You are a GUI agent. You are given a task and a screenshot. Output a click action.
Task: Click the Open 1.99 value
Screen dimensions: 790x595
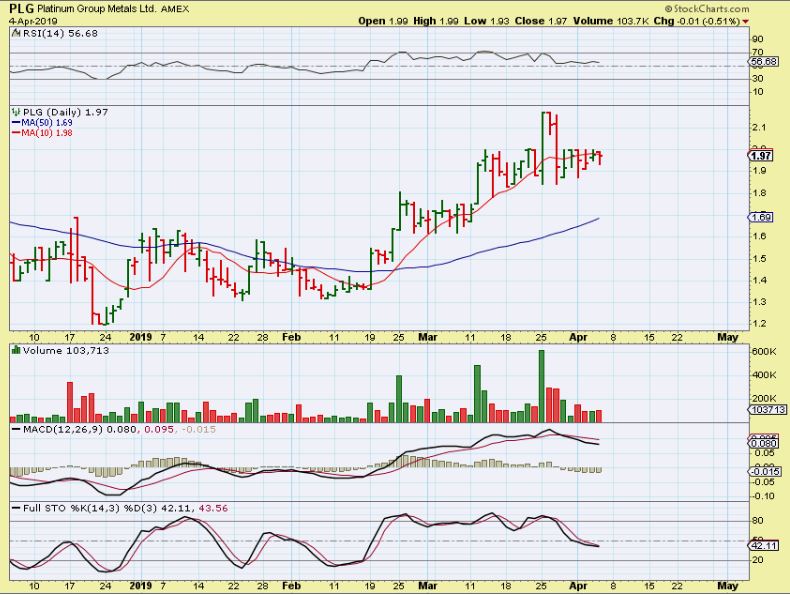383,21
